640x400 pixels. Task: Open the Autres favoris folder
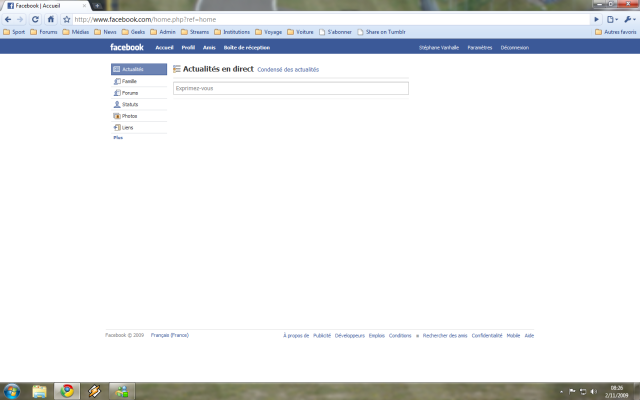616,32
